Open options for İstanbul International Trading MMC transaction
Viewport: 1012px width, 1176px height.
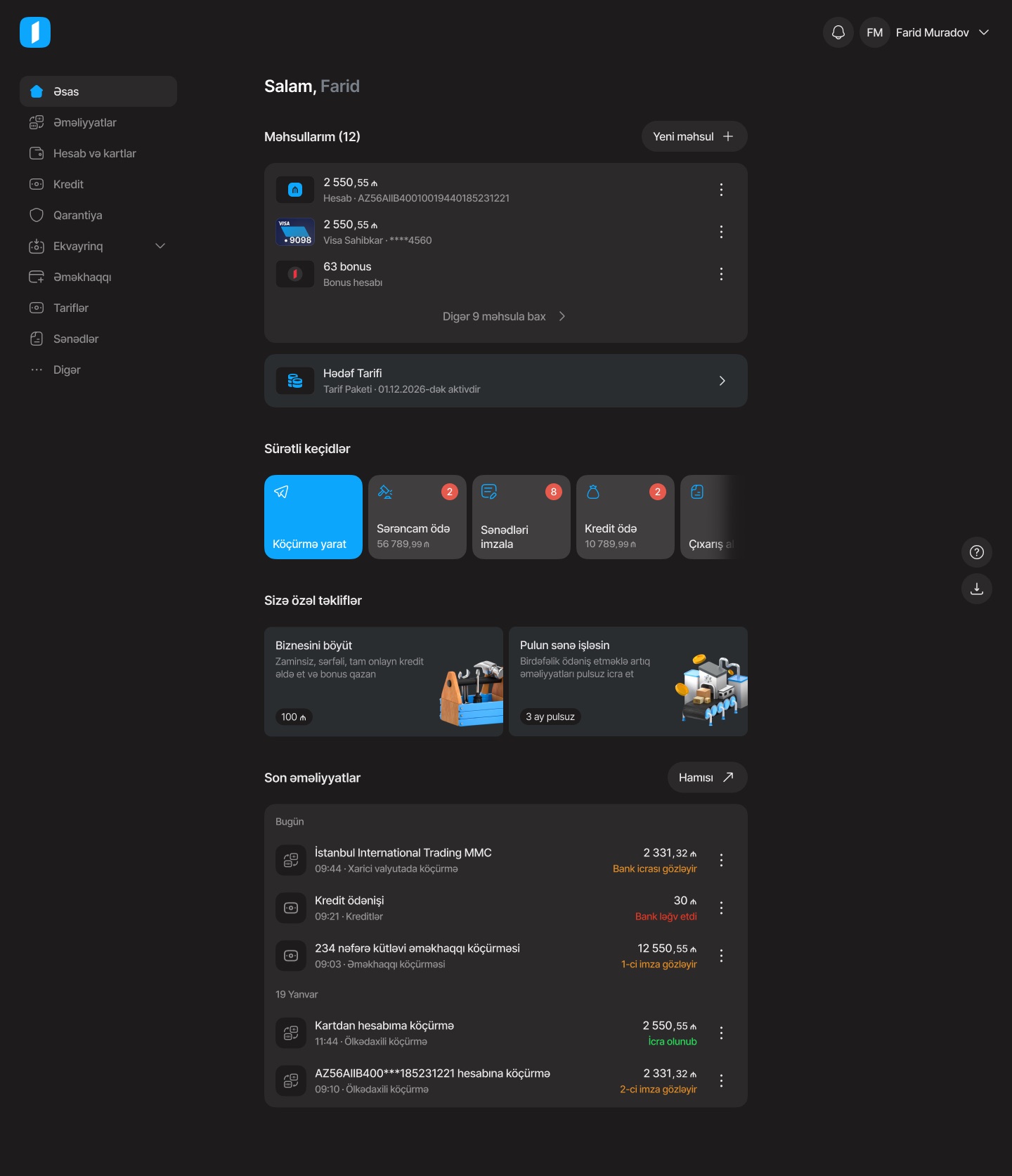(721, 860)
